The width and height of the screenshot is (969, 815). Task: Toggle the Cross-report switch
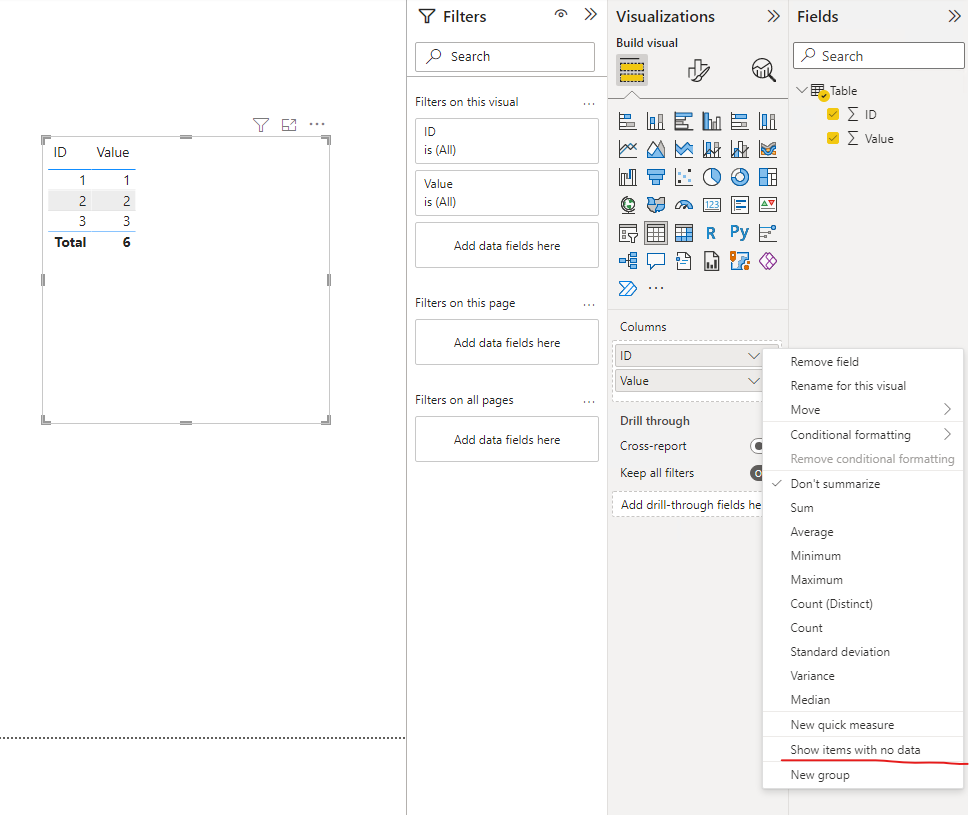coord(757,446)
